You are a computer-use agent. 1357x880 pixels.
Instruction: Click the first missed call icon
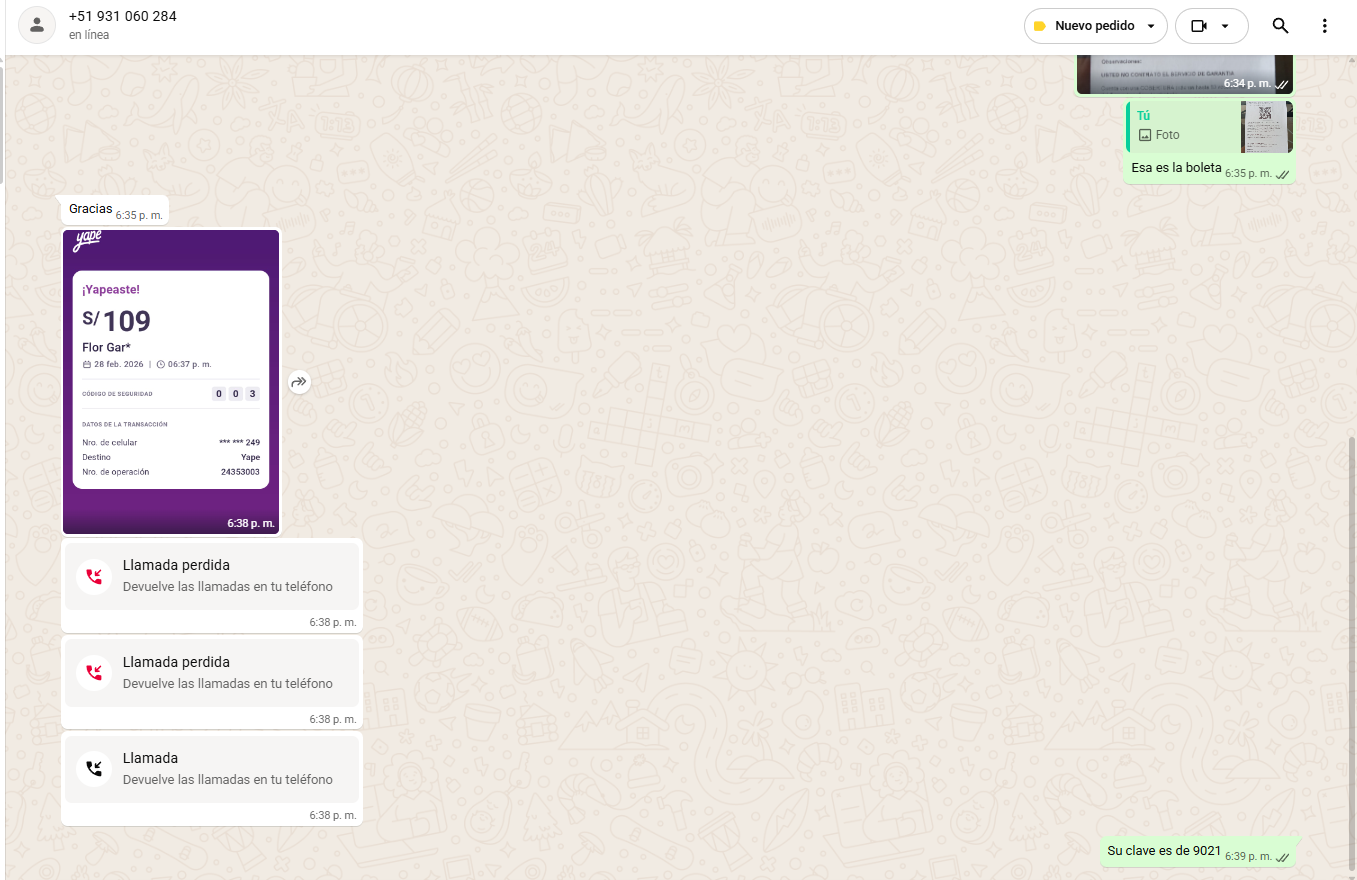click(x=94, y=576)
